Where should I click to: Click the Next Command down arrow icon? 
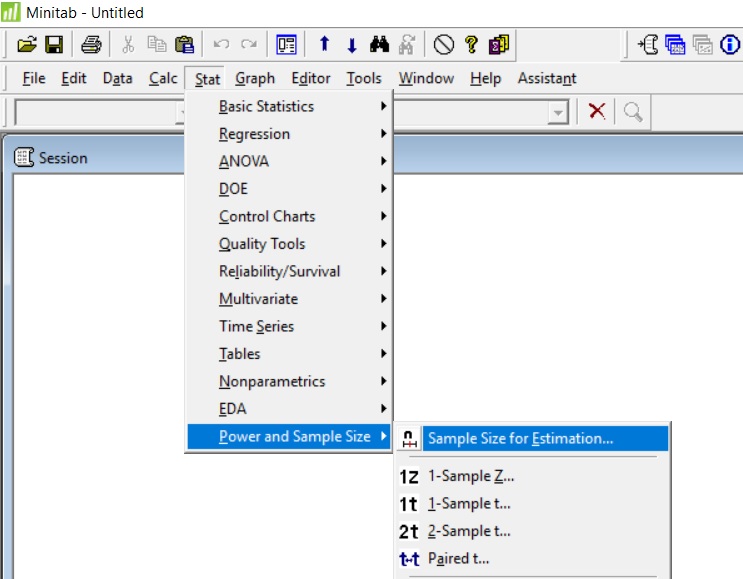[x=352, y=45]
